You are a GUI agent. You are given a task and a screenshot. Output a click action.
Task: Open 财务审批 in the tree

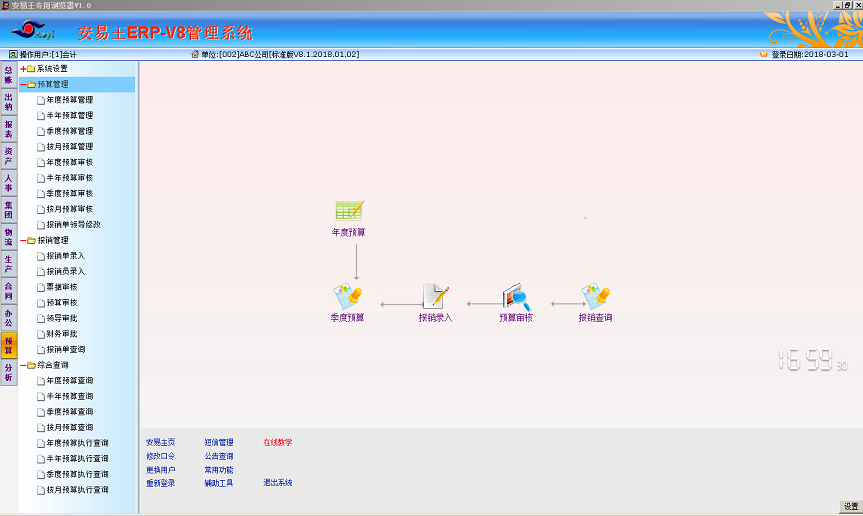tap(62, 334)
